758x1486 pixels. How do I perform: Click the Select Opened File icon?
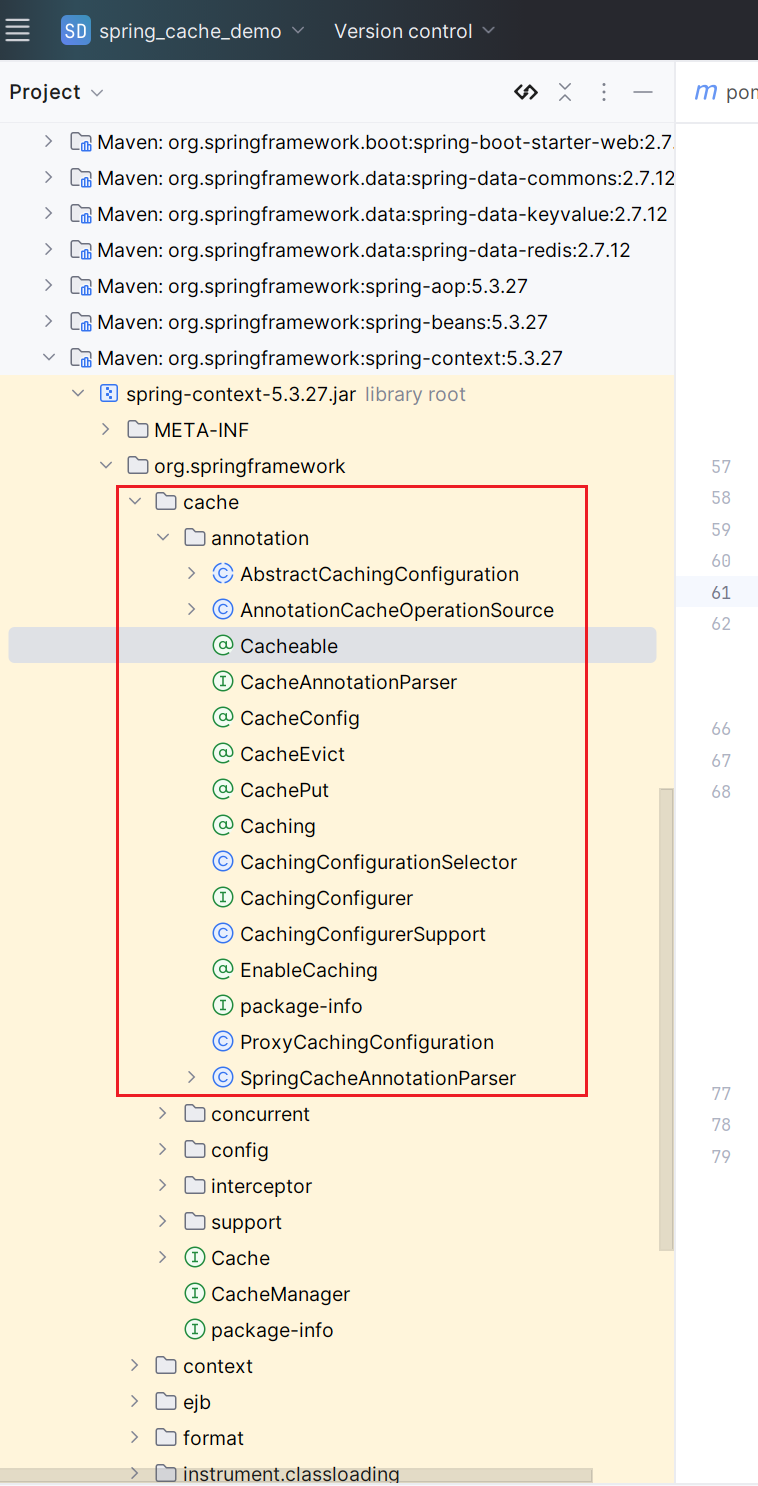[x=526, y=92]
